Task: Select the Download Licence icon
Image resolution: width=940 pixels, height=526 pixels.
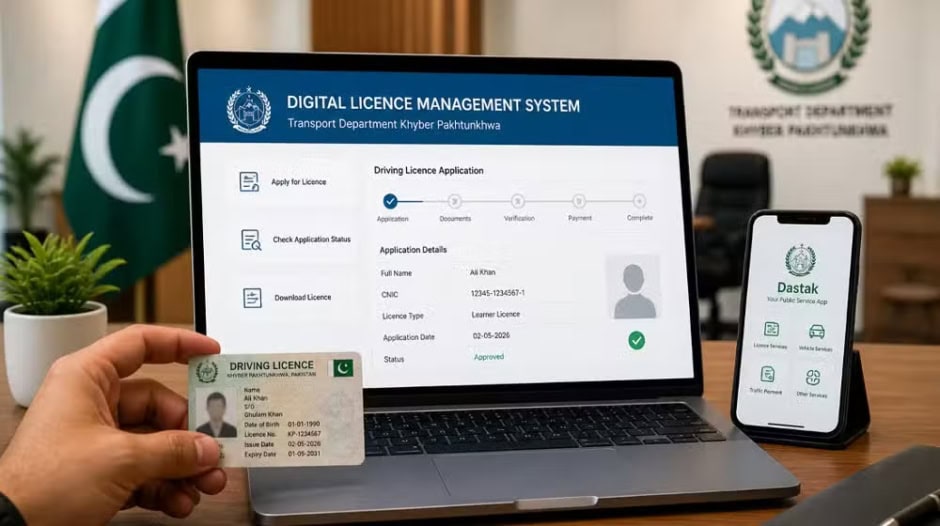Action: pos(252,297)
